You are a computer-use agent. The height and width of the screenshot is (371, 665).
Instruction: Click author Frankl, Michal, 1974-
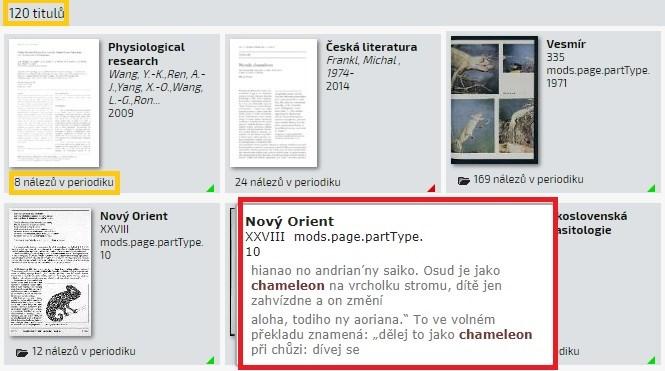coord(363,67)
